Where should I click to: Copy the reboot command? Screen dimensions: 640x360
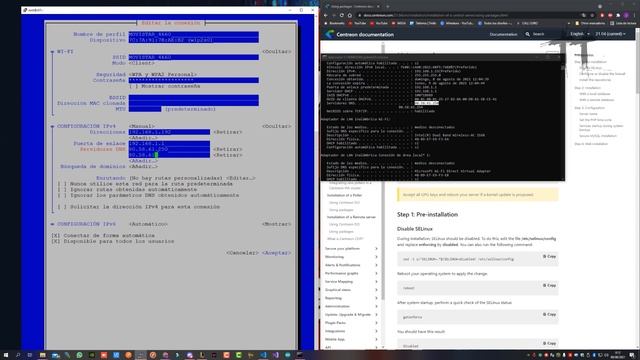(x=549, y=285)
